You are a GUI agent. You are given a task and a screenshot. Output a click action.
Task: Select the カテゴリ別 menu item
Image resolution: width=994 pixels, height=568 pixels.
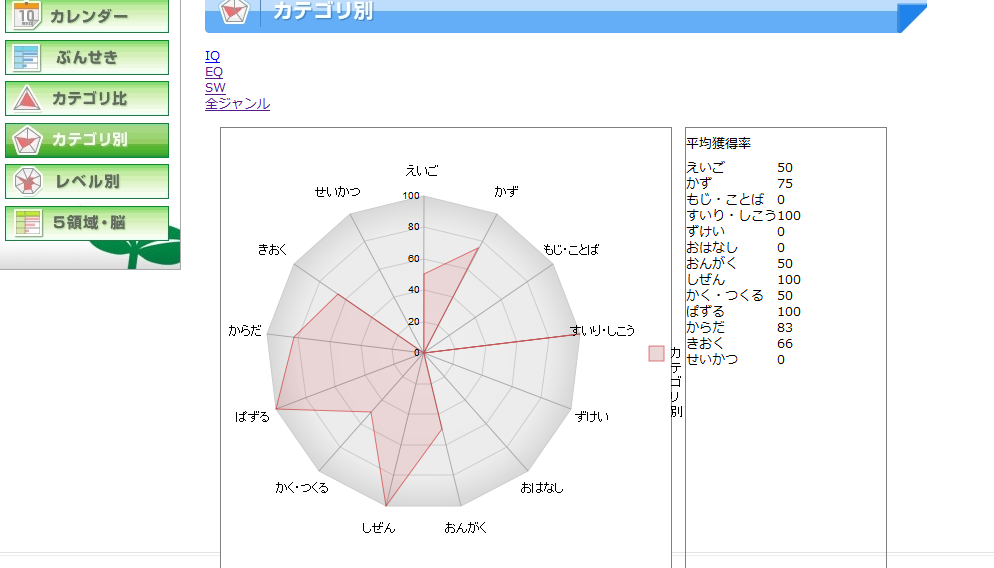click(87, 140)
